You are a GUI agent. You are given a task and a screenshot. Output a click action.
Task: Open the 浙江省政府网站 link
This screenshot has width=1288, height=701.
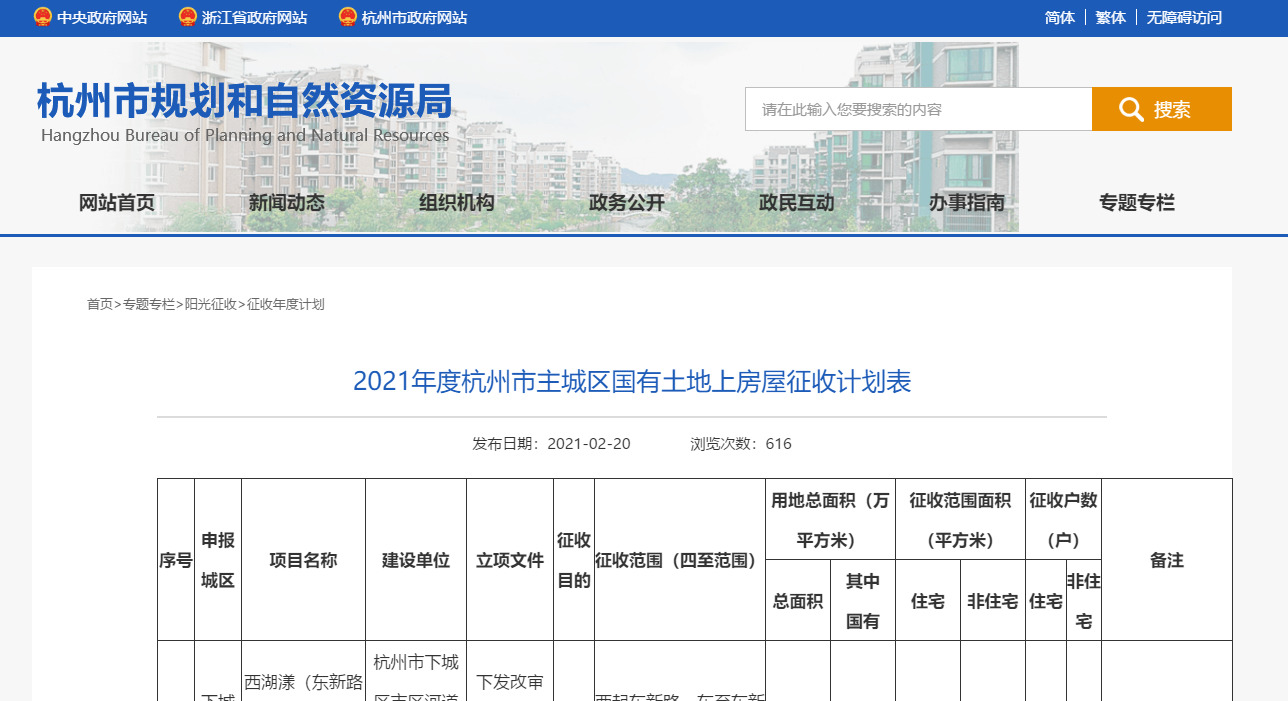pos(254,18)
